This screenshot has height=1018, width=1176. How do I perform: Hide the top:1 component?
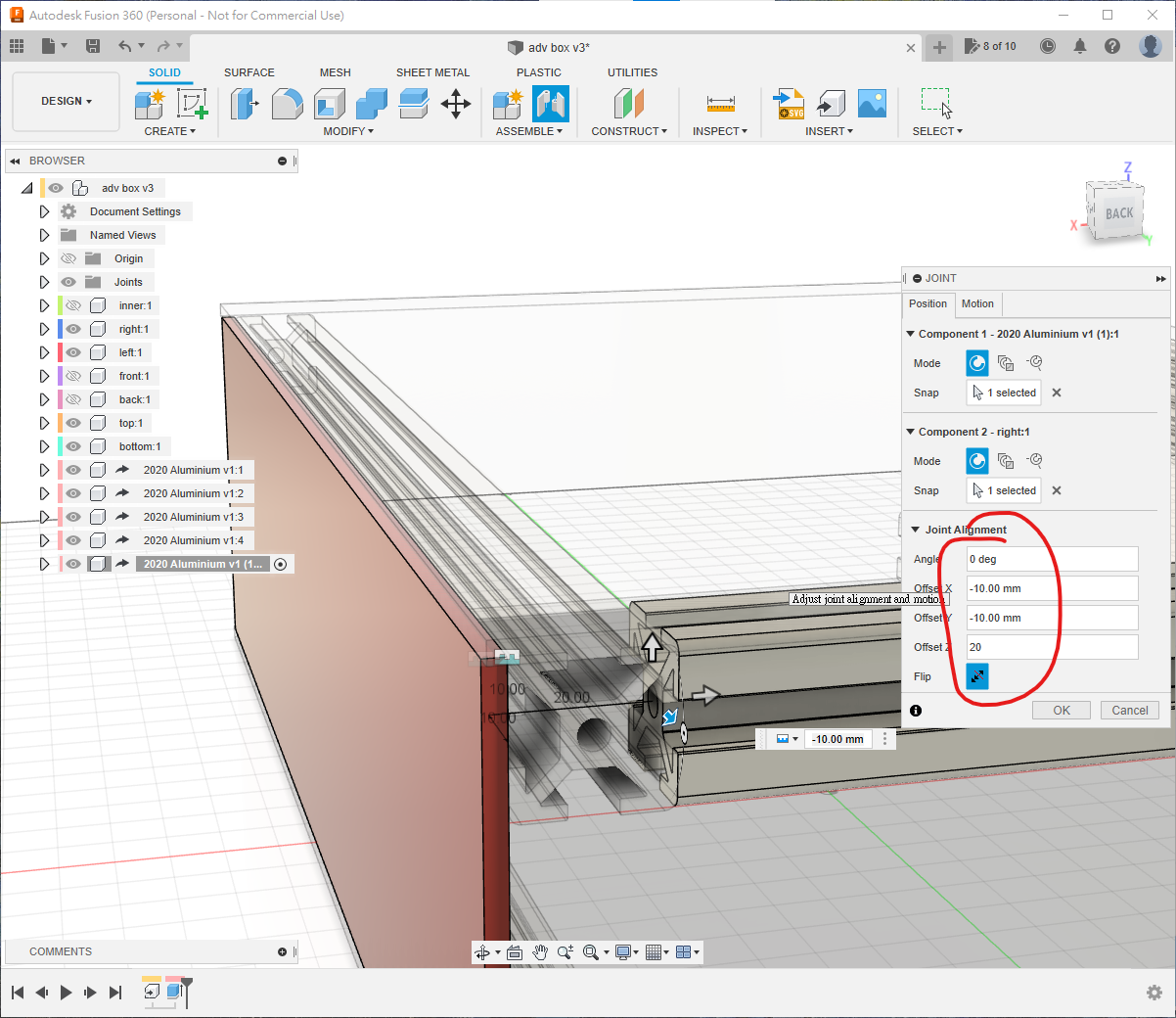pos(73,423)
